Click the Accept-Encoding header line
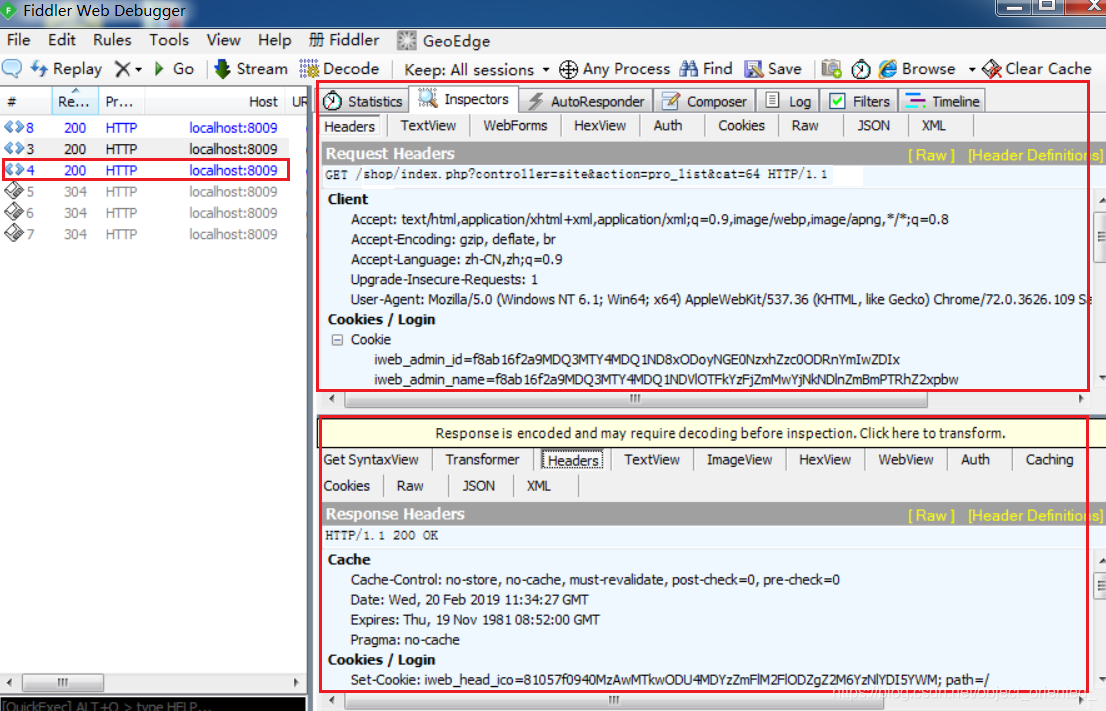The height and width of the screenshot is (711, 1106). point(453,239)
